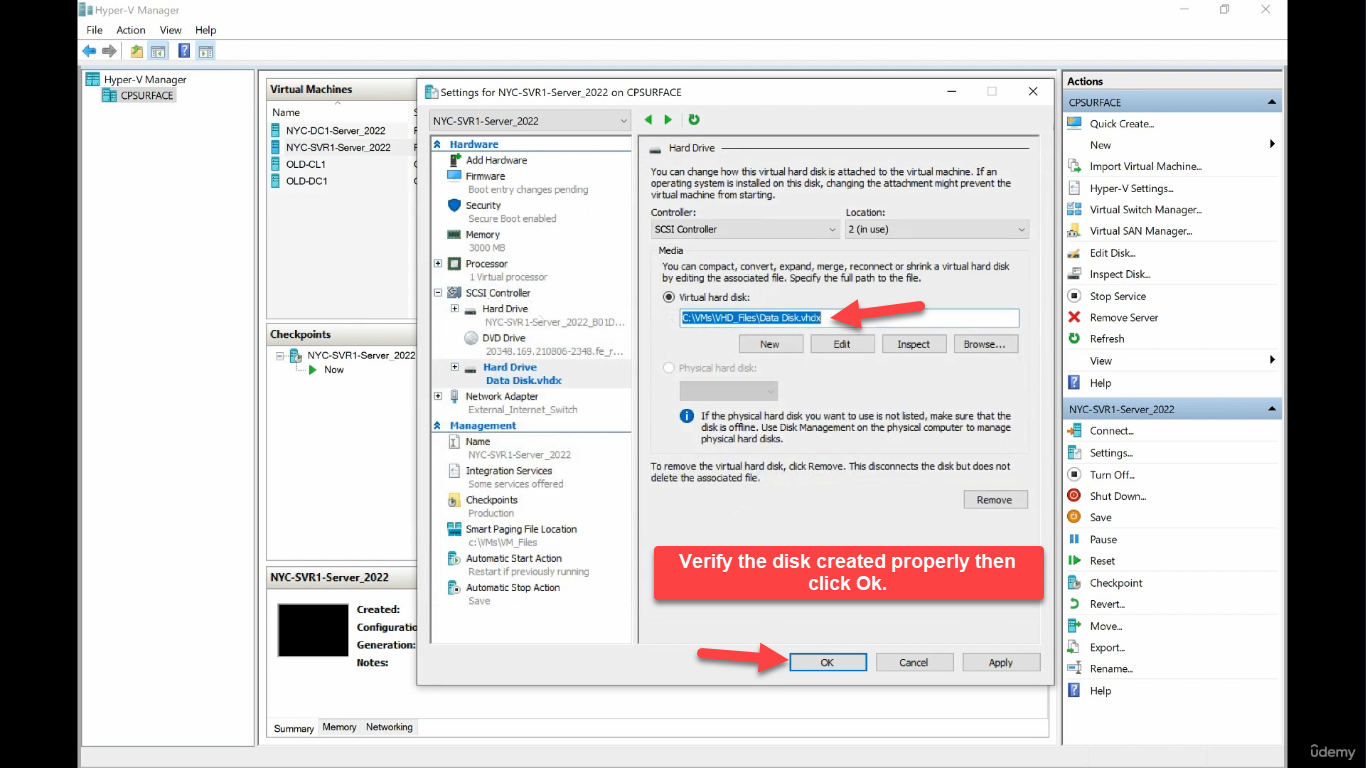Viewport: 1366px width, 768px height.
Task: Switch to the Networking tab
Action: tap(389, 727)
